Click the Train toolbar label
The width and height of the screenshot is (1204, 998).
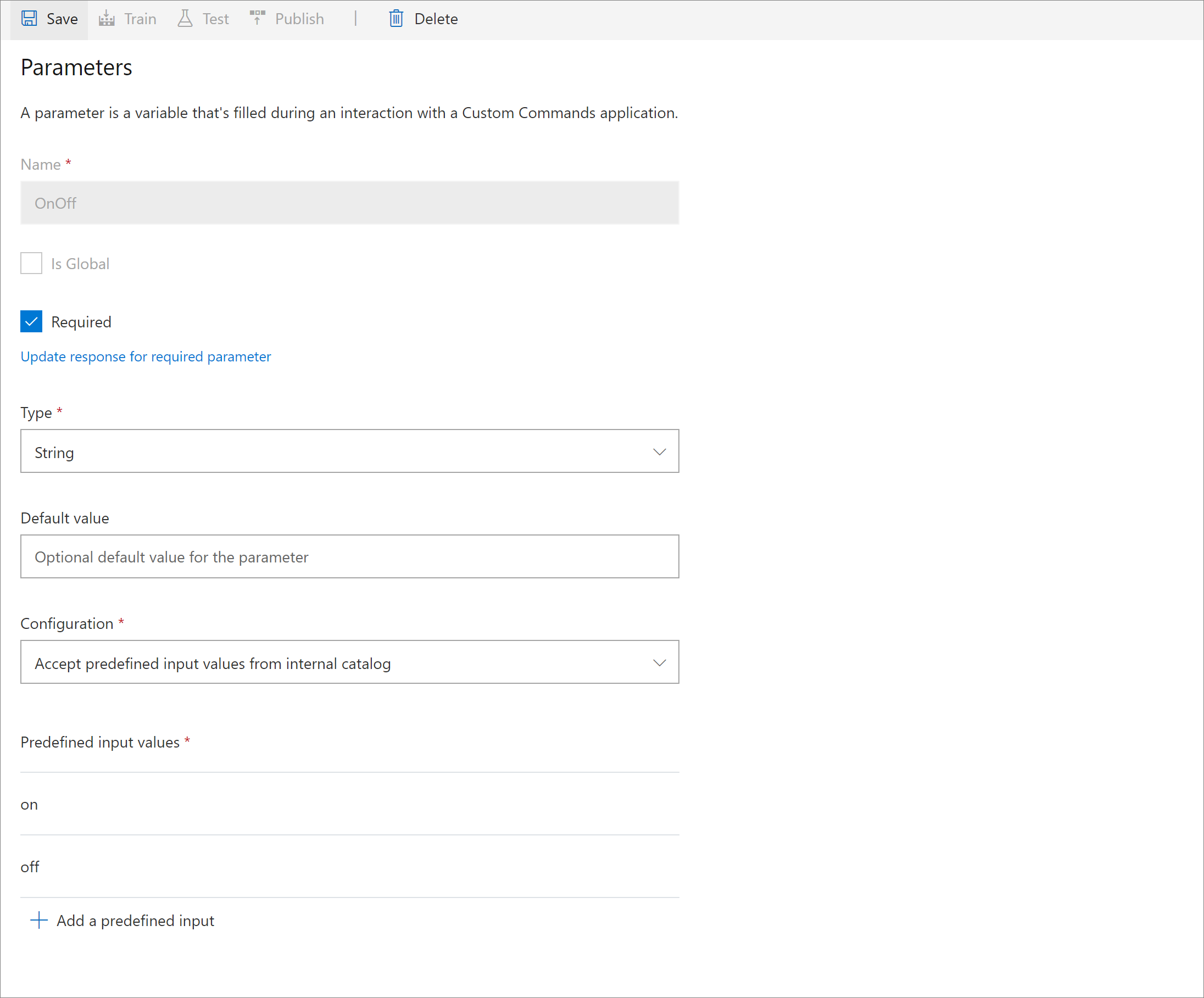pos(141,19)
